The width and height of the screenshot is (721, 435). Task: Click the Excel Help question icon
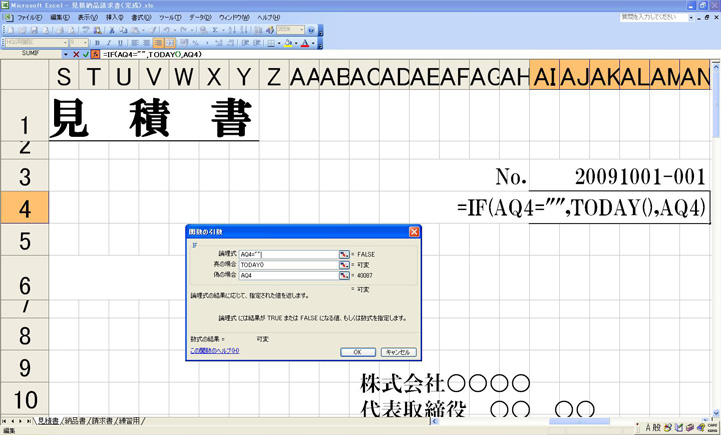[311, 30]
